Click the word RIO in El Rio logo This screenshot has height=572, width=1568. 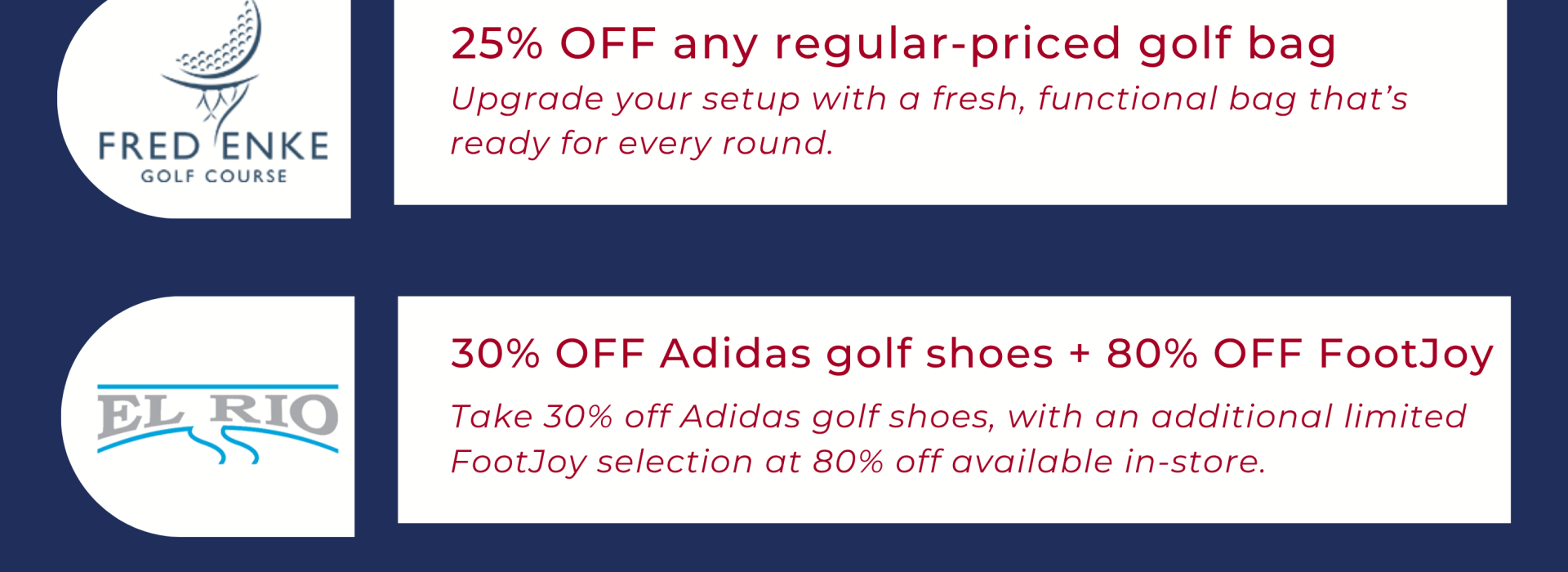pyautogui.click(x=274, y=413)
